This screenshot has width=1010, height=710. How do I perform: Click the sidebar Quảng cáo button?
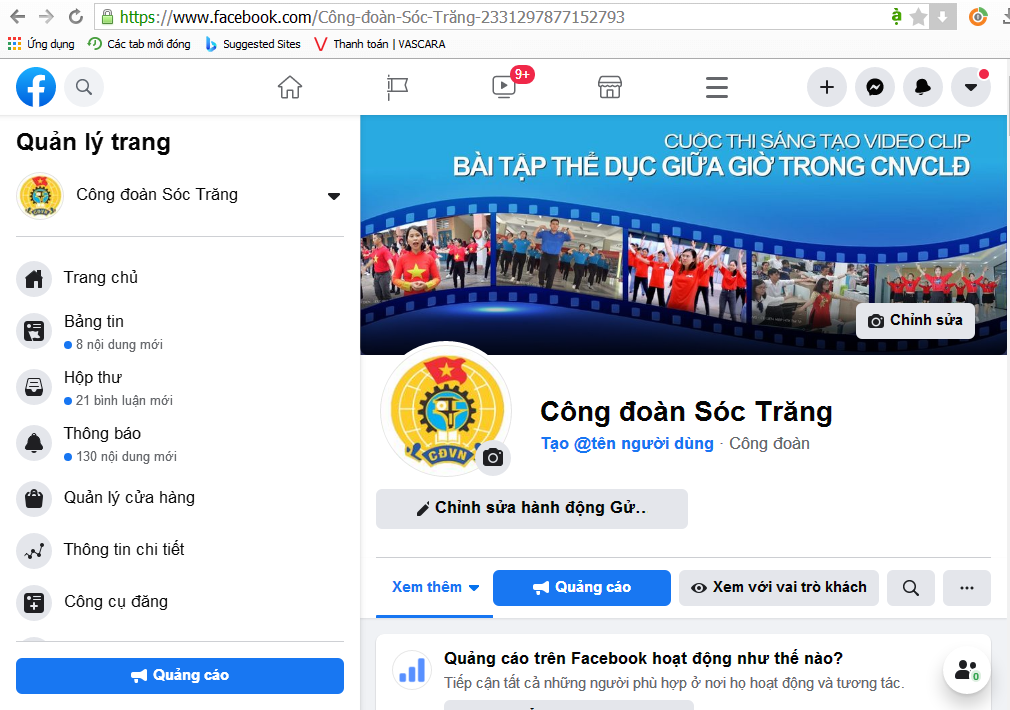(x=180, y=676)
